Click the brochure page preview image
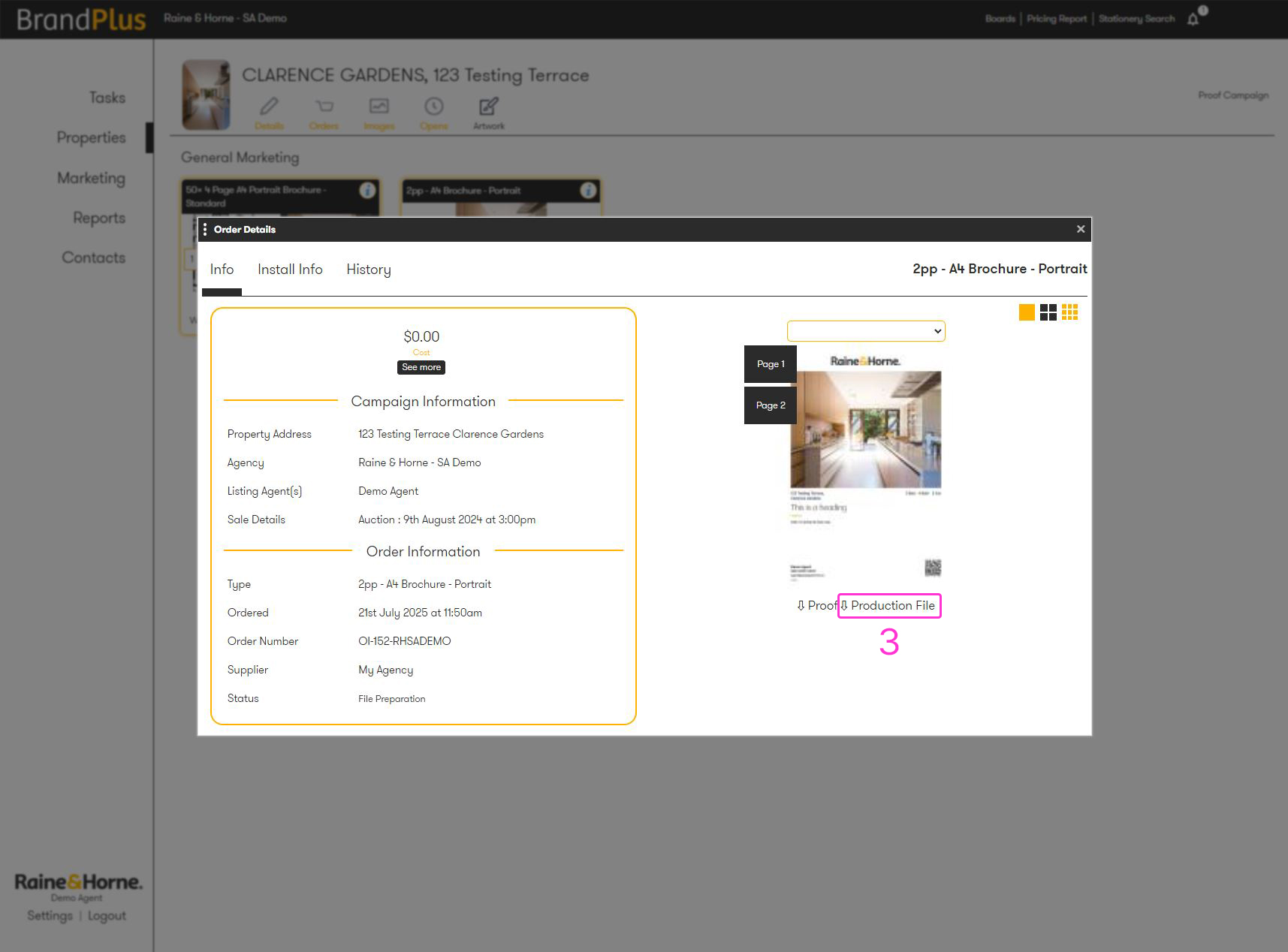Viewport: 1288px width, 952px height. [866, 466]
